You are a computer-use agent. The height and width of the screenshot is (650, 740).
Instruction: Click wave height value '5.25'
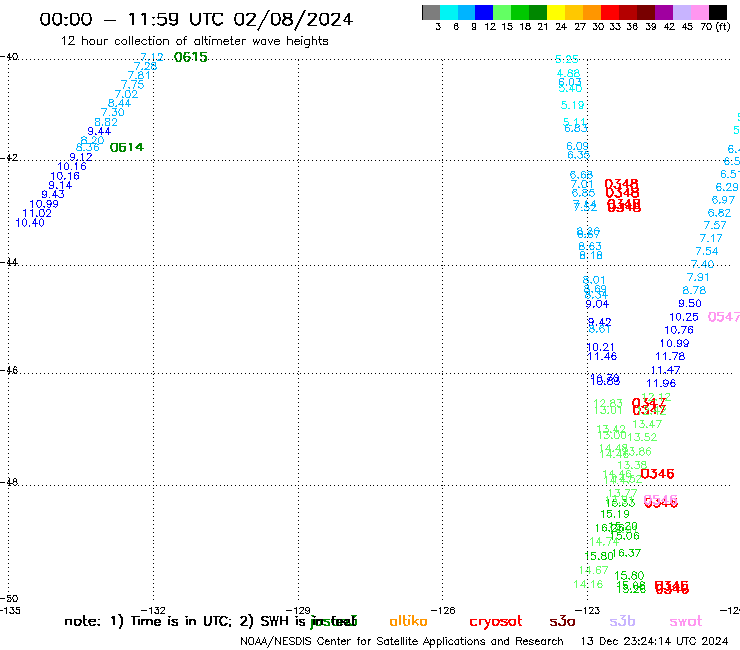(x=567, y=59)
